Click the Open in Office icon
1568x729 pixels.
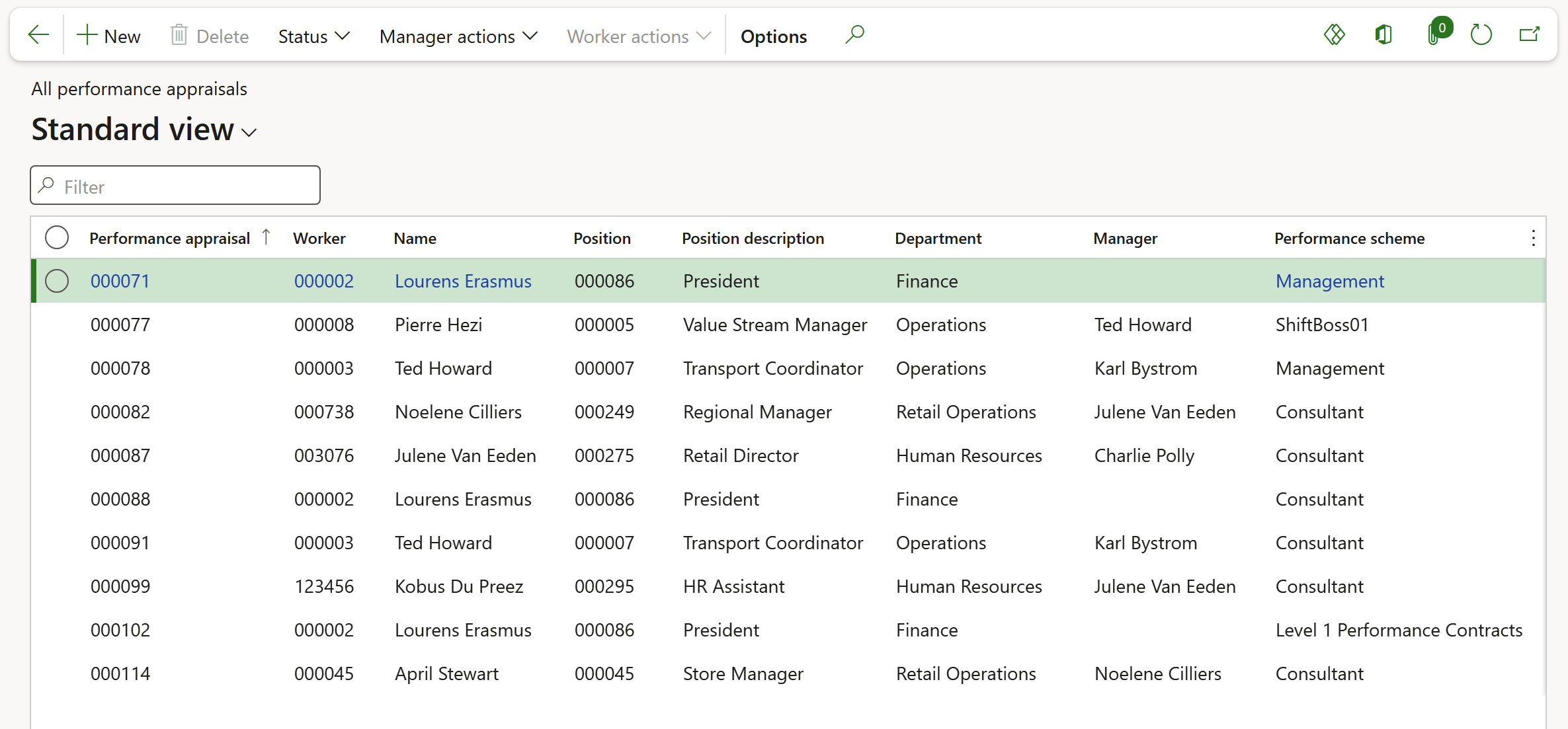click(1383, 34)
